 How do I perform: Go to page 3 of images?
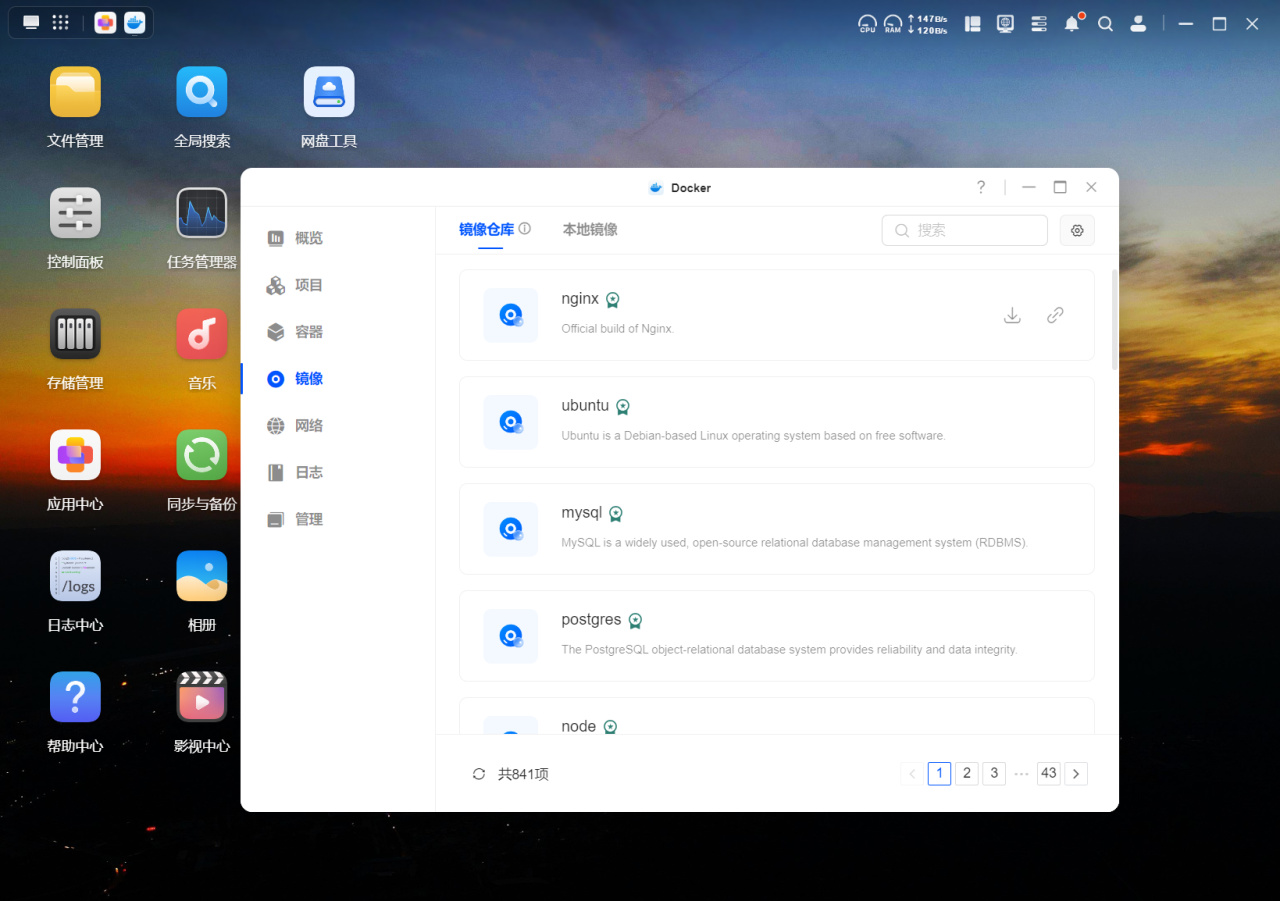coord(994,773)
